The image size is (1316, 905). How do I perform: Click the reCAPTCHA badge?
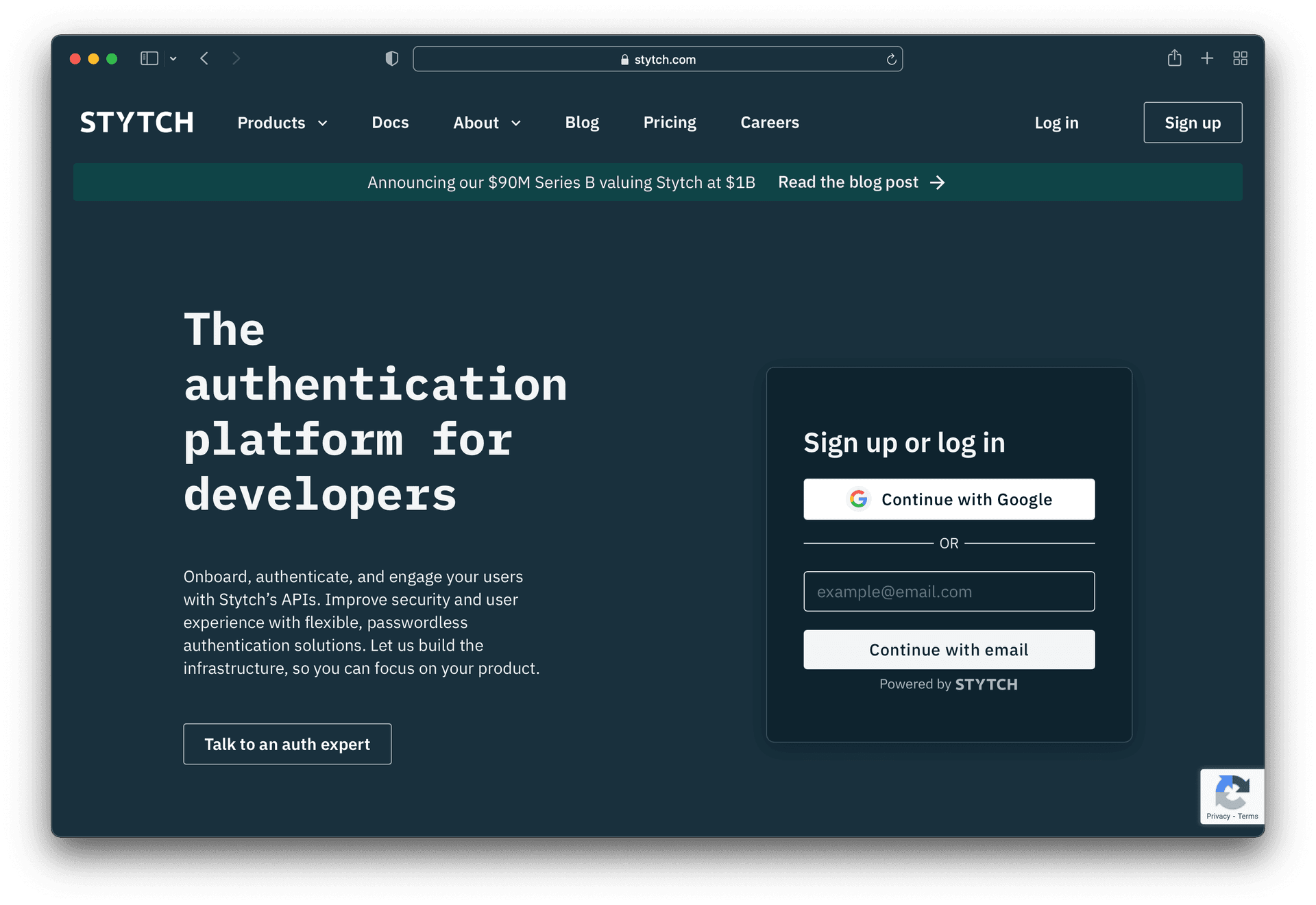pos(1232,796)
